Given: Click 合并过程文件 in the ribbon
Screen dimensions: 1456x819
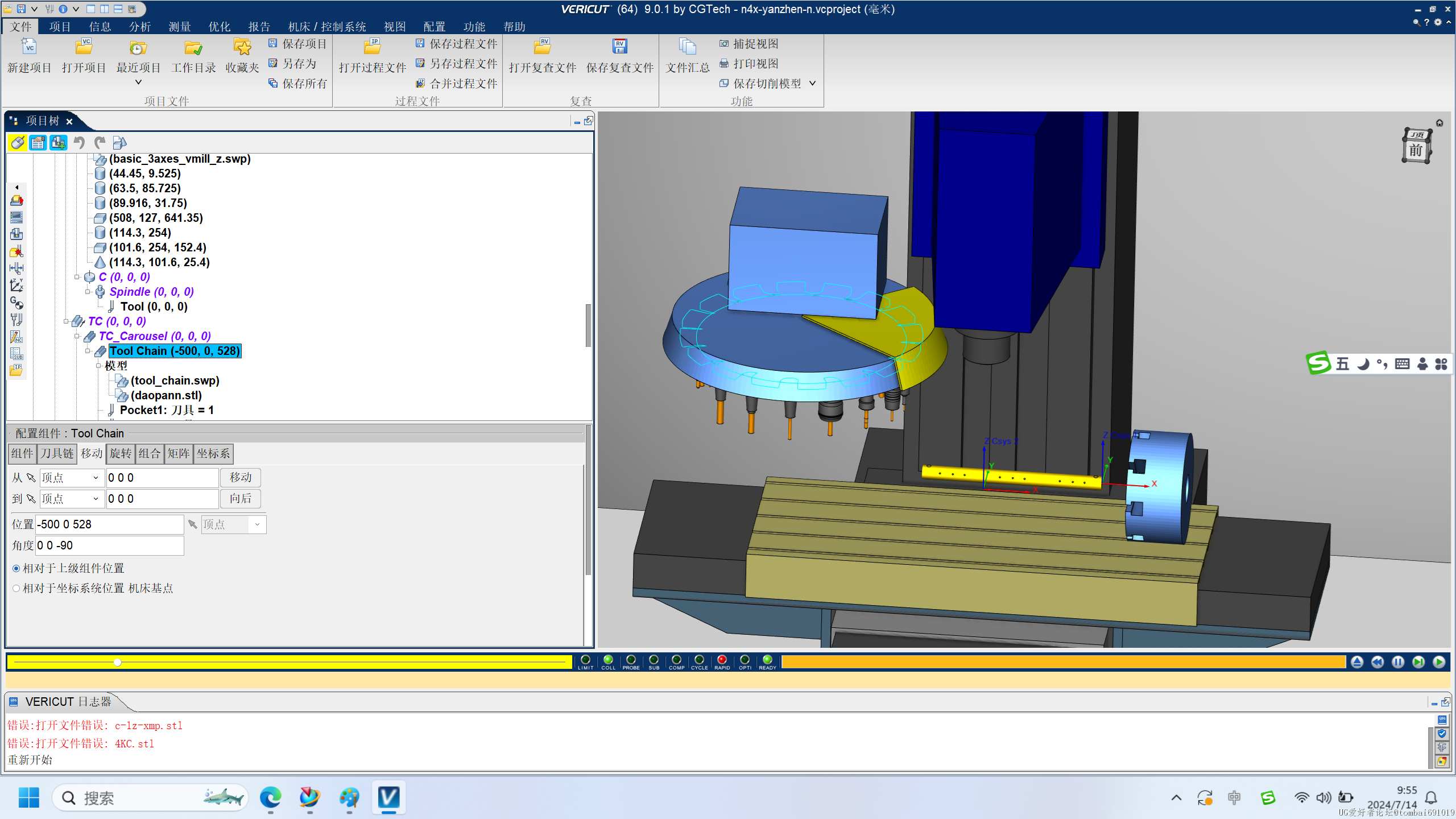Looking at the screenshot, I should click(457, 84).
